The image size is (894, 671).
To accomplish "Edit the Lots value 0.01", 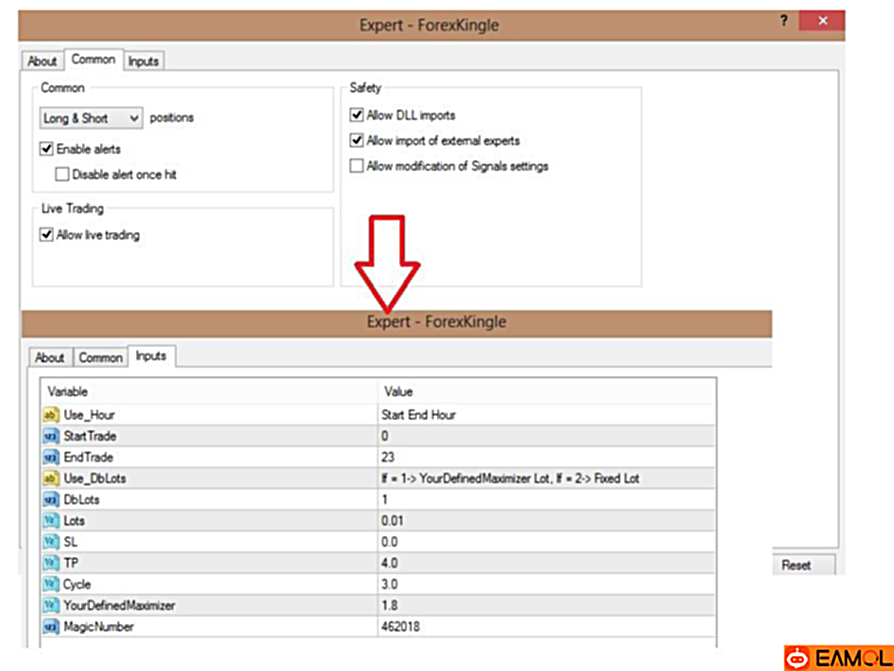I will tap(546, 520).
